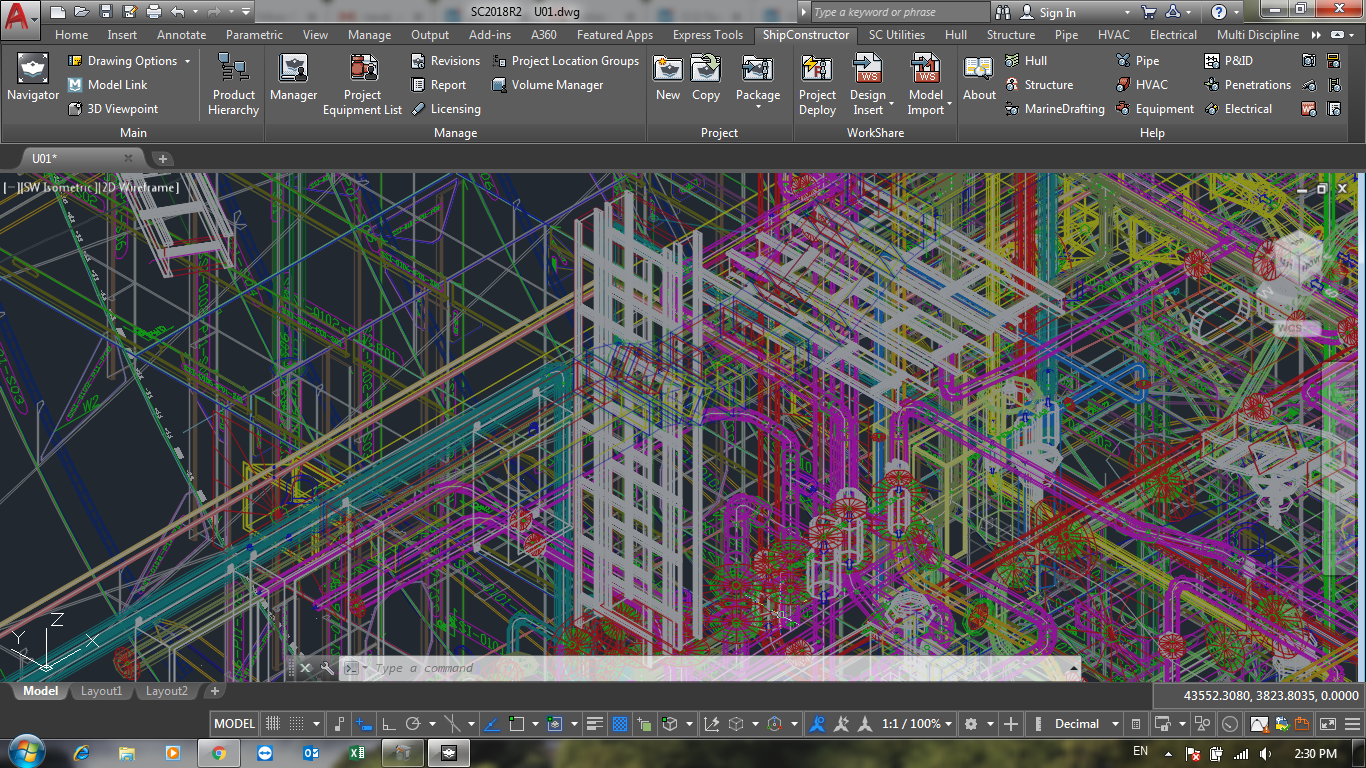Open the Layout1 tab
This screenshot has height=768, width=1366.
[x=101, y=691]
